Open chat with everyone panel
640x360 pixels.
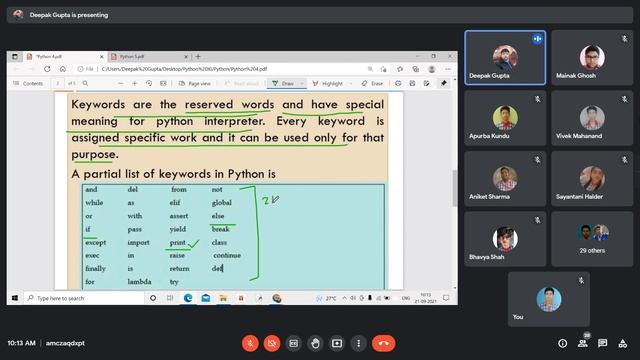(x=602, y=343)
